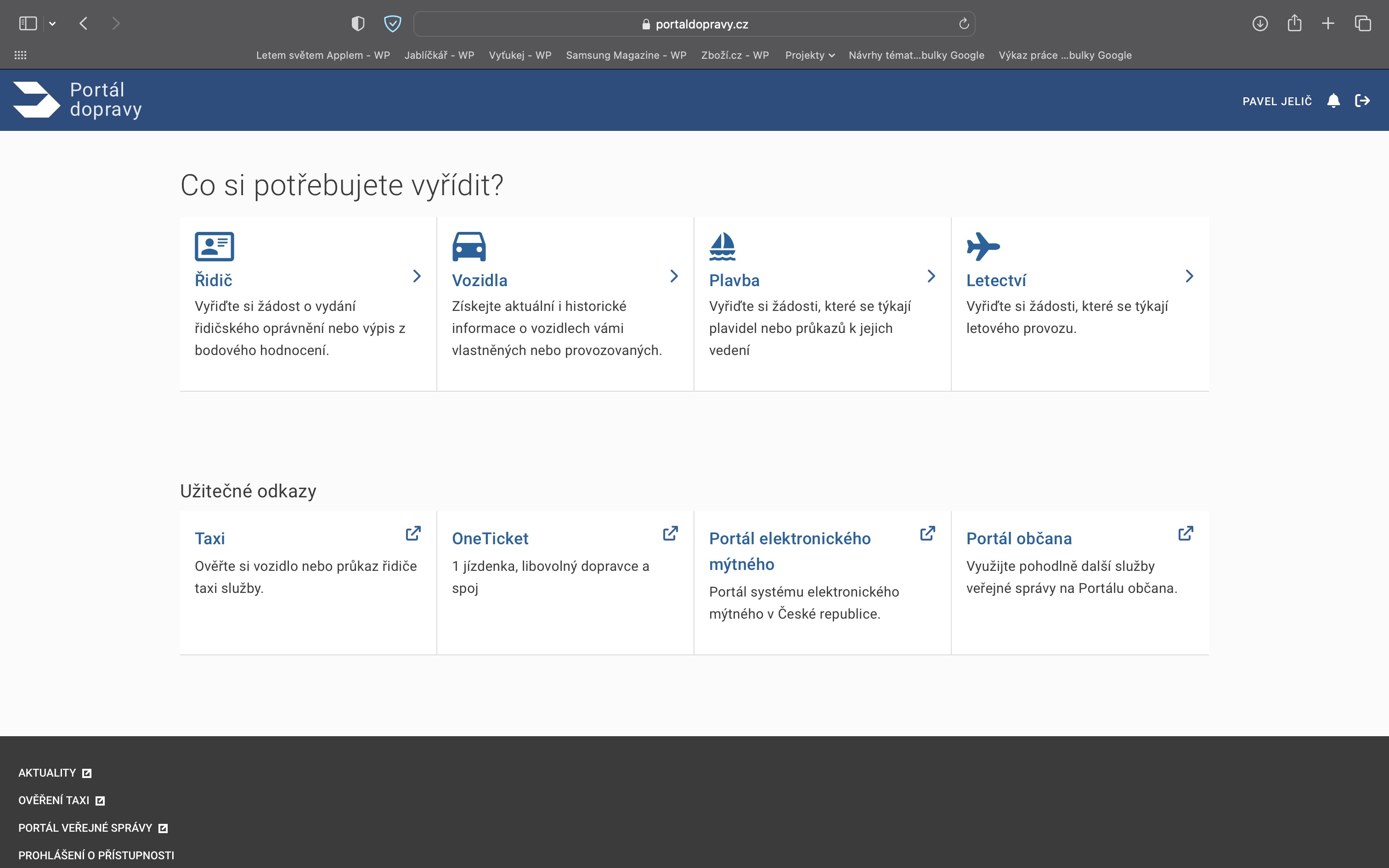Open OneTicket external link icon
1389x868 pixels.
coord(671,533)
